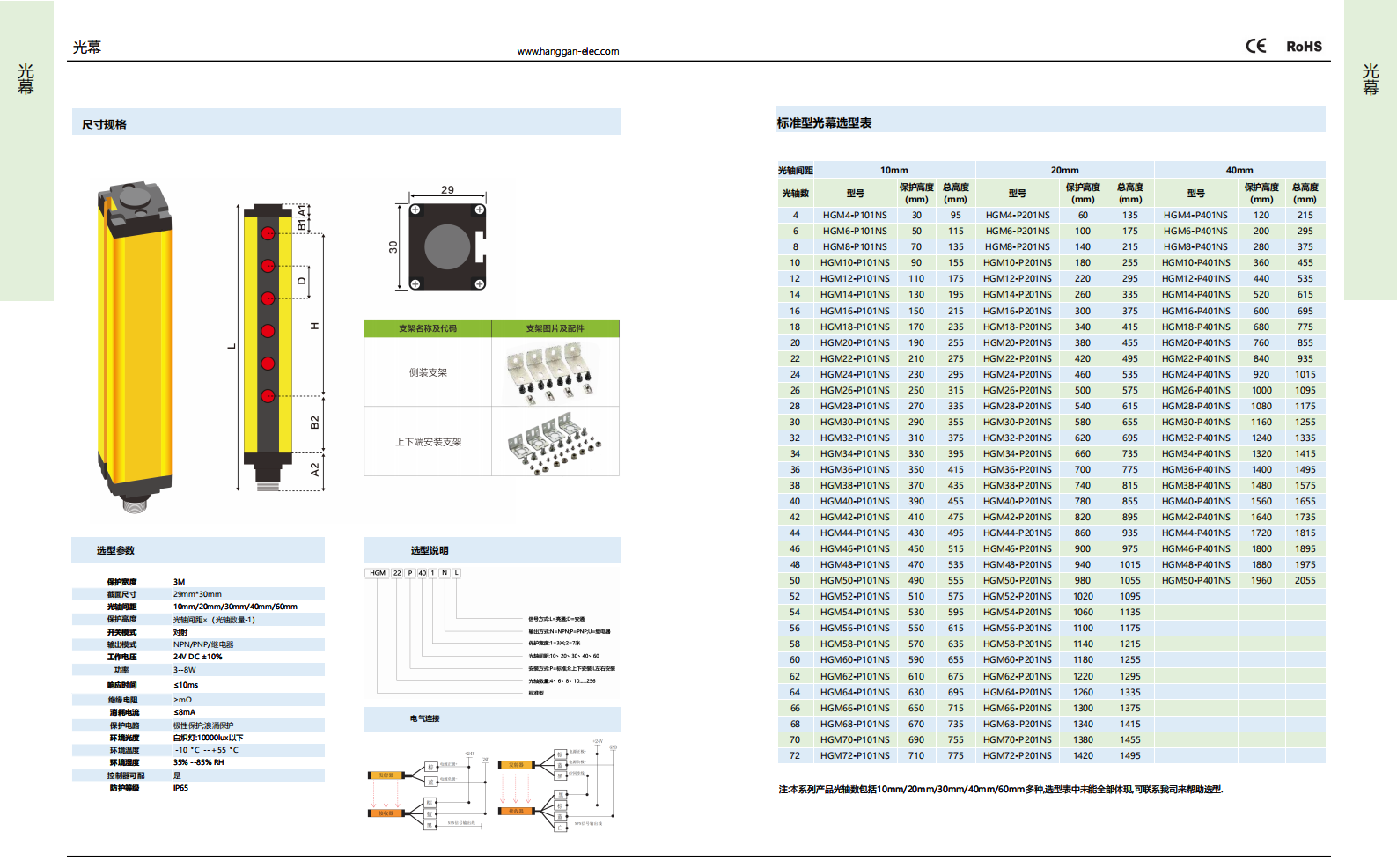Click the yellow light curtain product photo
1397x868 pixels.
pyautogui.click(x=135, y=347)
